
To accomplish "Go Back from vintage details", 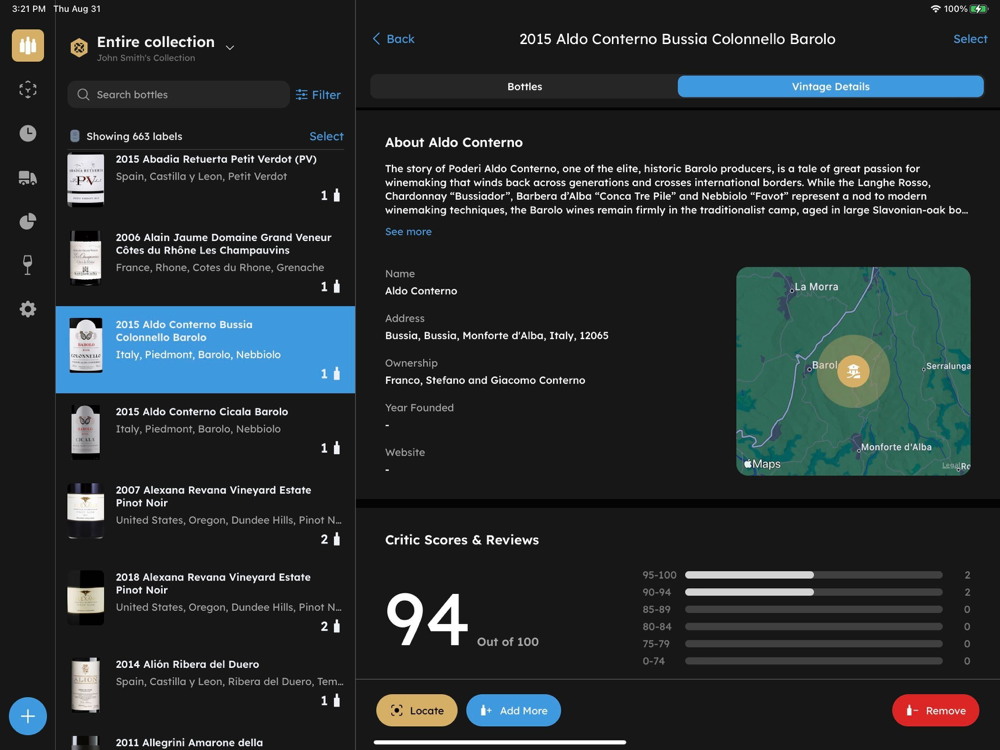I will click(x=393, y=39).
